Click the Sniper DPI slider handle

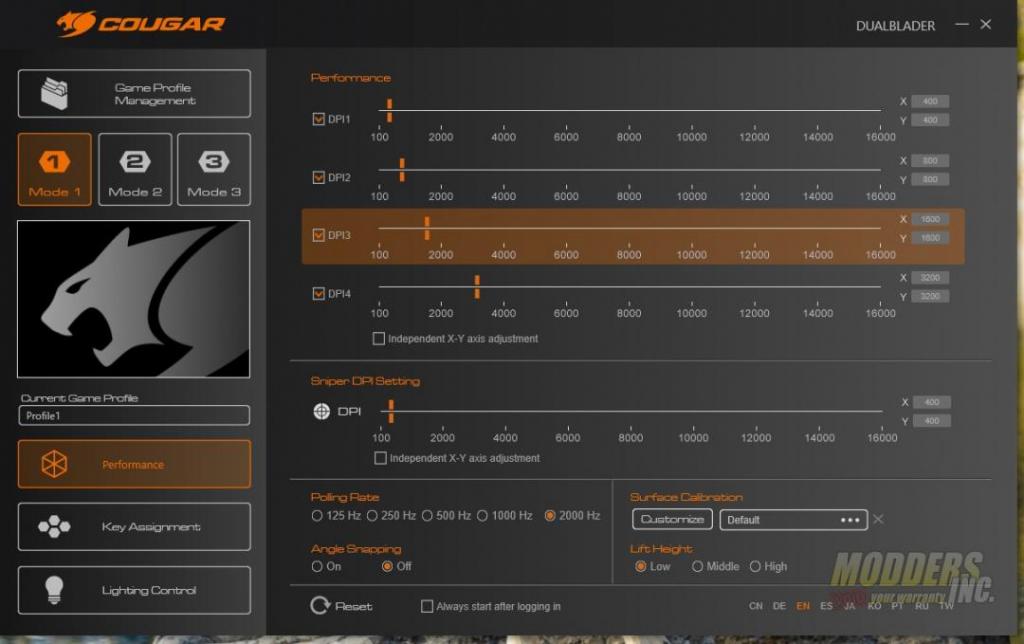point(391,411)
